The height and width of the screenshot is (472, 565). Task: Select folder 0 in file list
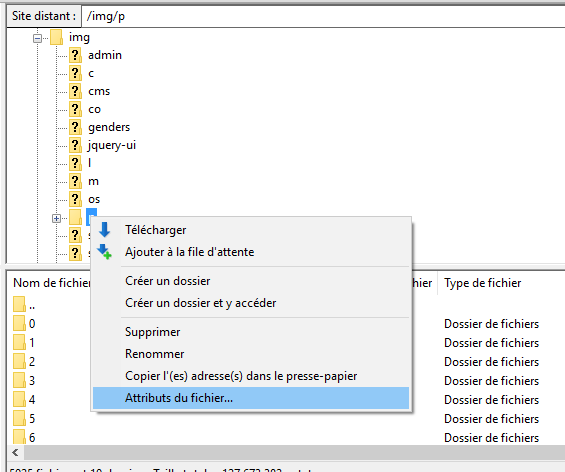[25, 324]
